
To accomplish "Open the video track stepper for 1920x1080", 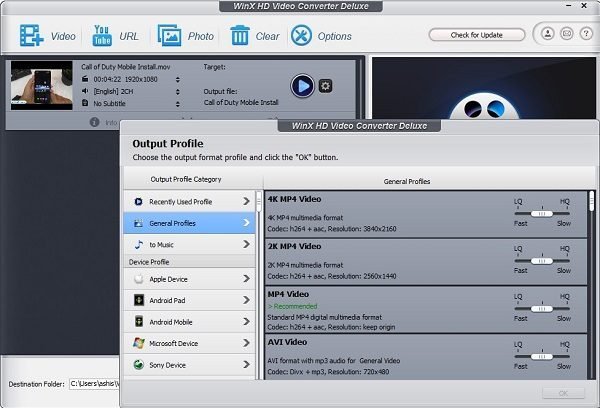I will [178, 79].
